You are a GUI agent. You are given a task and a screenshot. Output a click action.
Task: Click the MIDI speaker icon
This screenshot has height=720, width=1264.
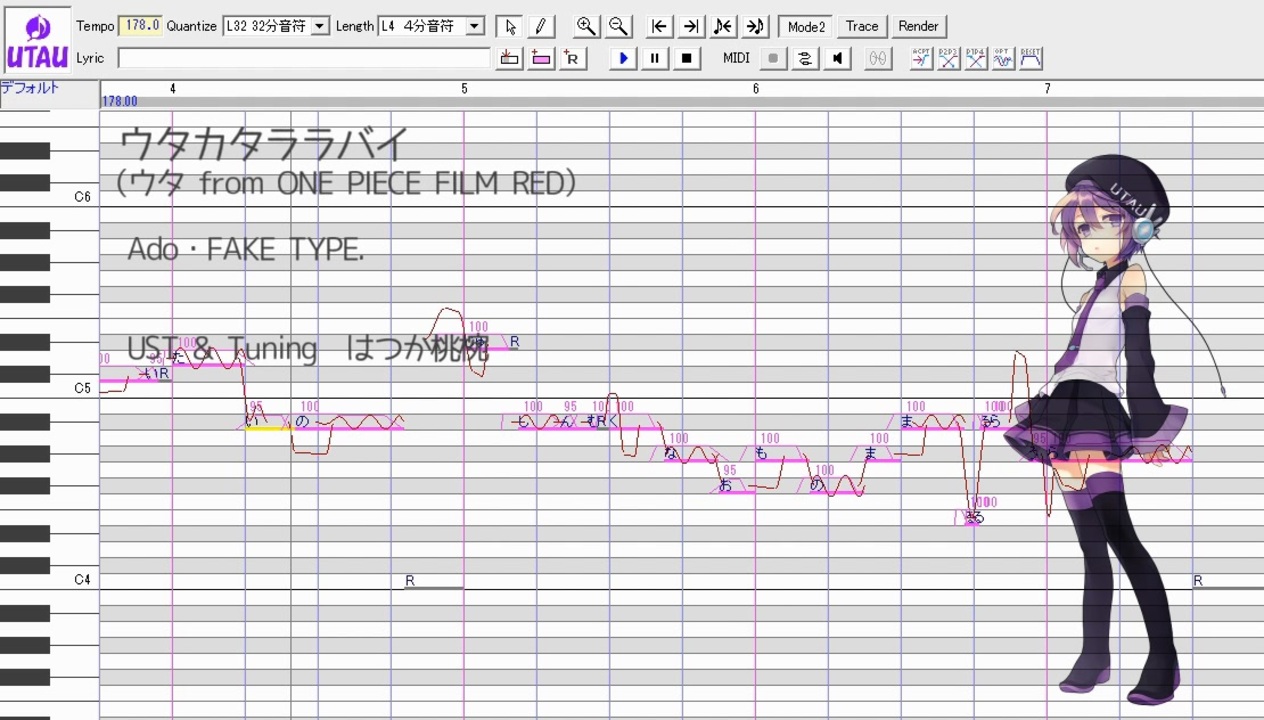837,58
